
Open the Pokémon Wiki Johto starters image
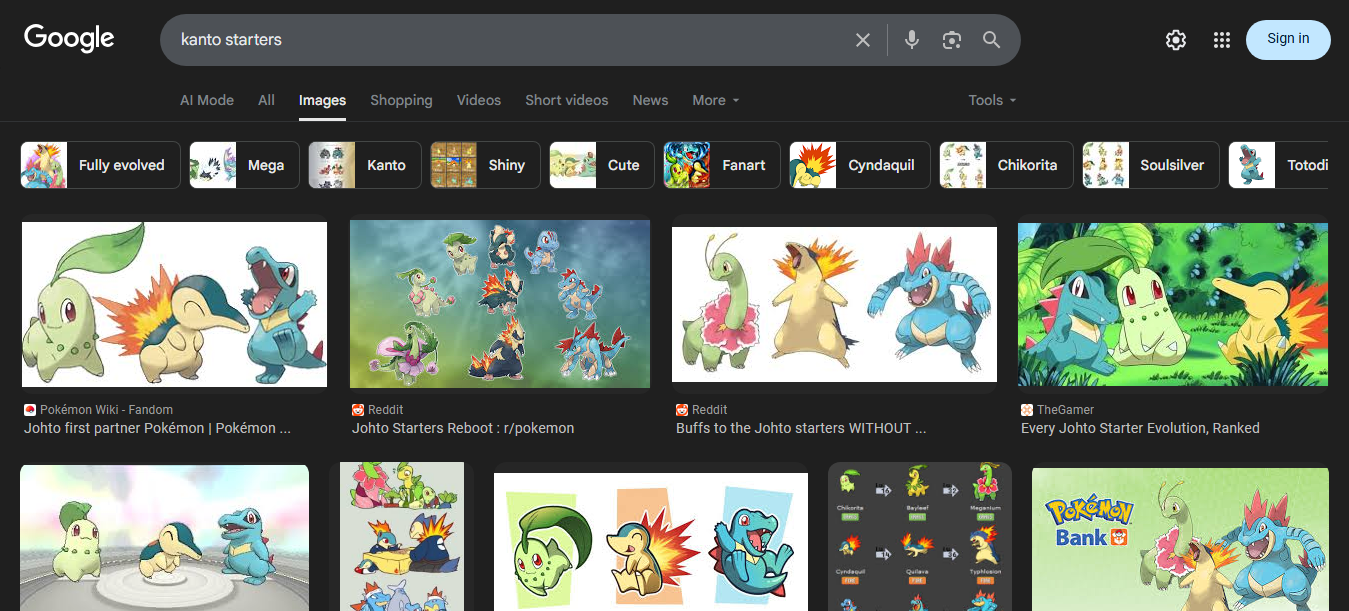(x=174, y=304)
